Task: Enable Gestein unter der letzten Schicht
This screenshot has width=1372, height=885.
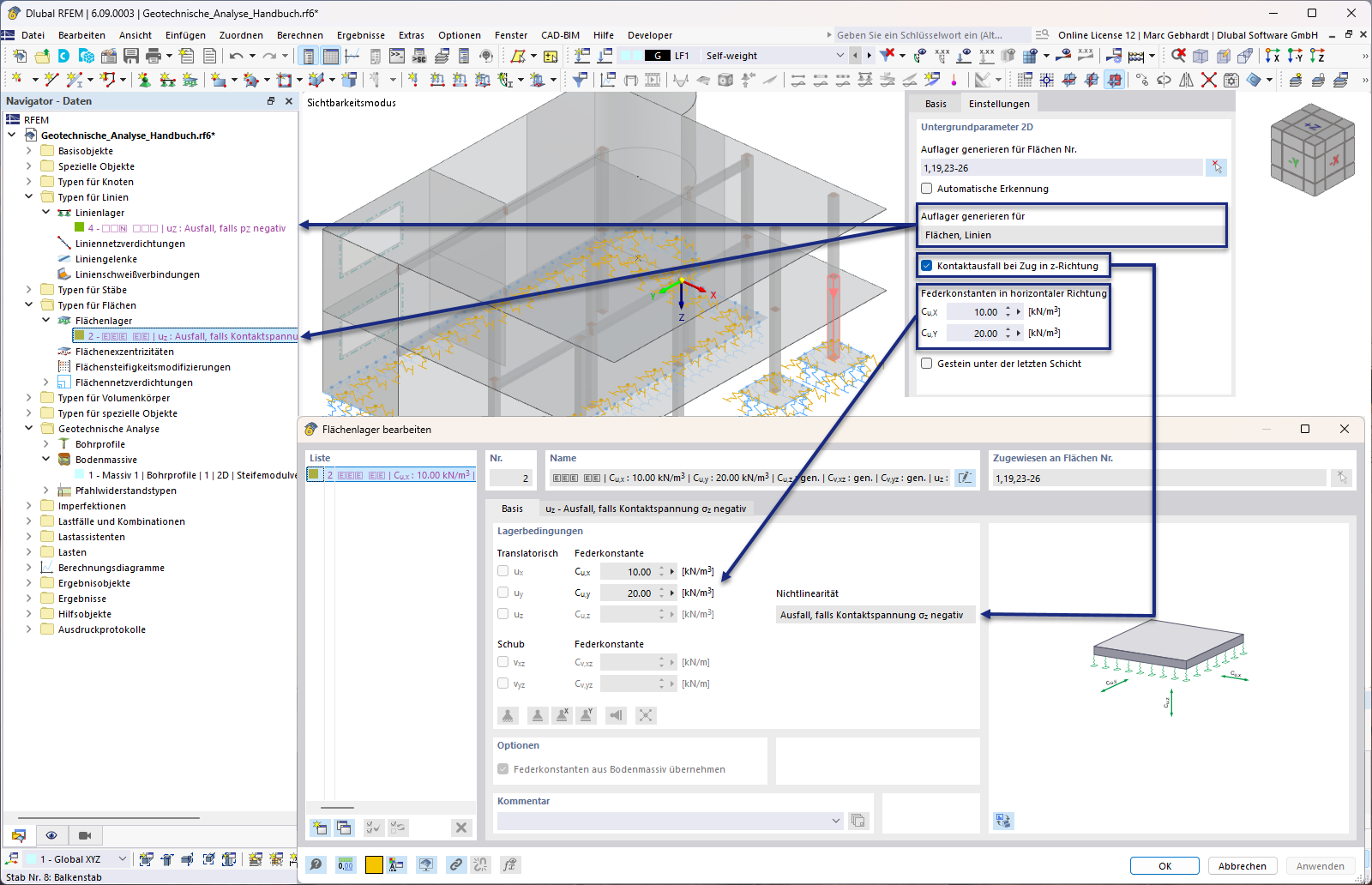Action: (926, 364)
